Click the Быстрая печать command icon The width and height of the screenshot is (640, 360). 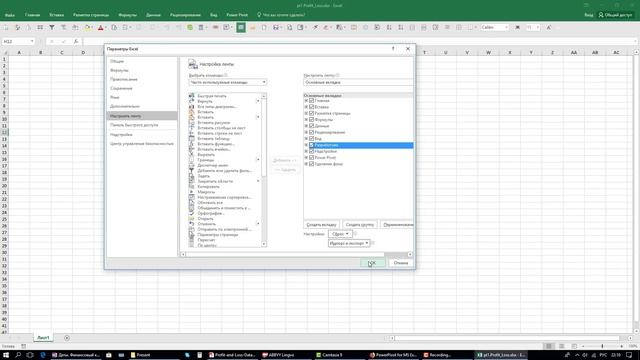pos(191,96)
